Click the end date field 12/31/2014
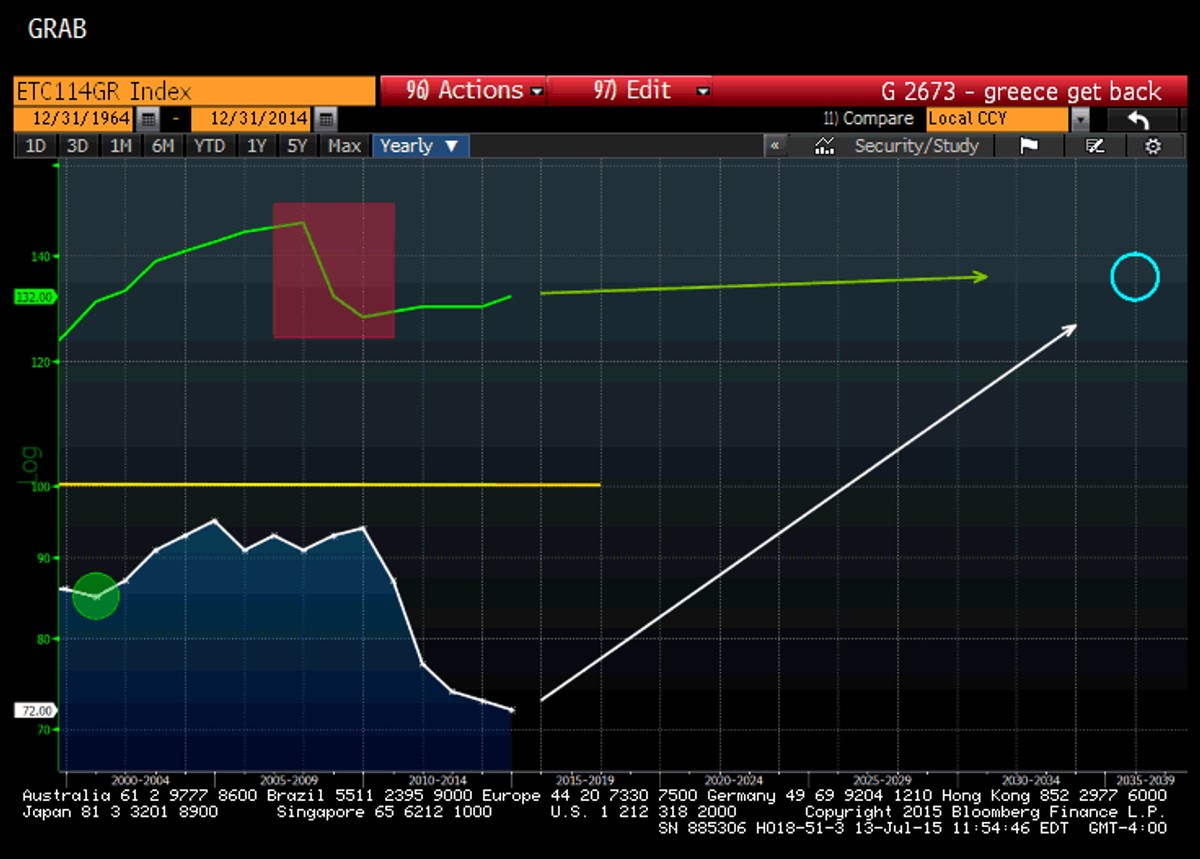Screen dimensions: 1200x859 (253, 119)
